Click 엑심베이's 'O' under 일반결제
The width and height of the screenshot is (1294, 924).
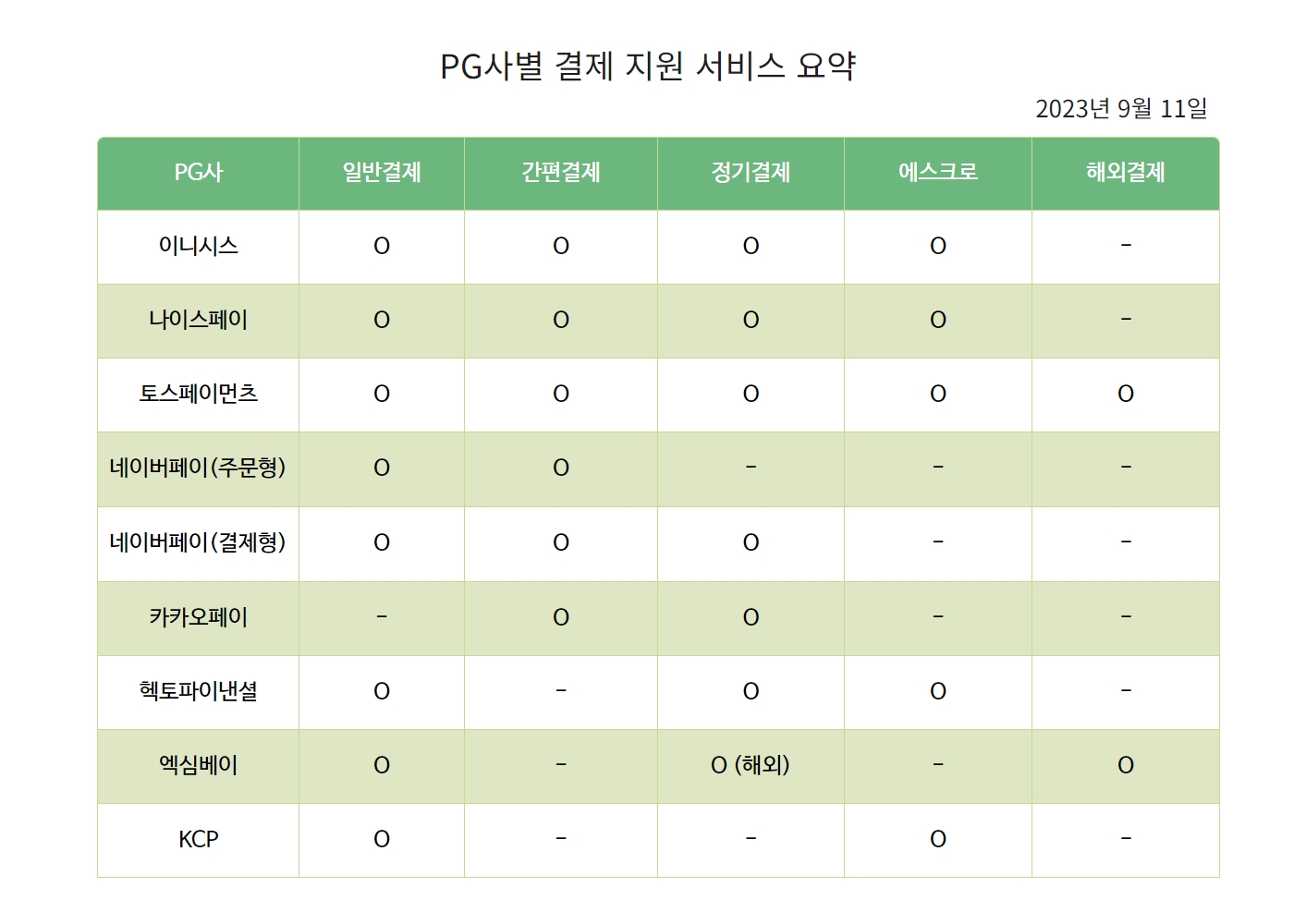382,766
